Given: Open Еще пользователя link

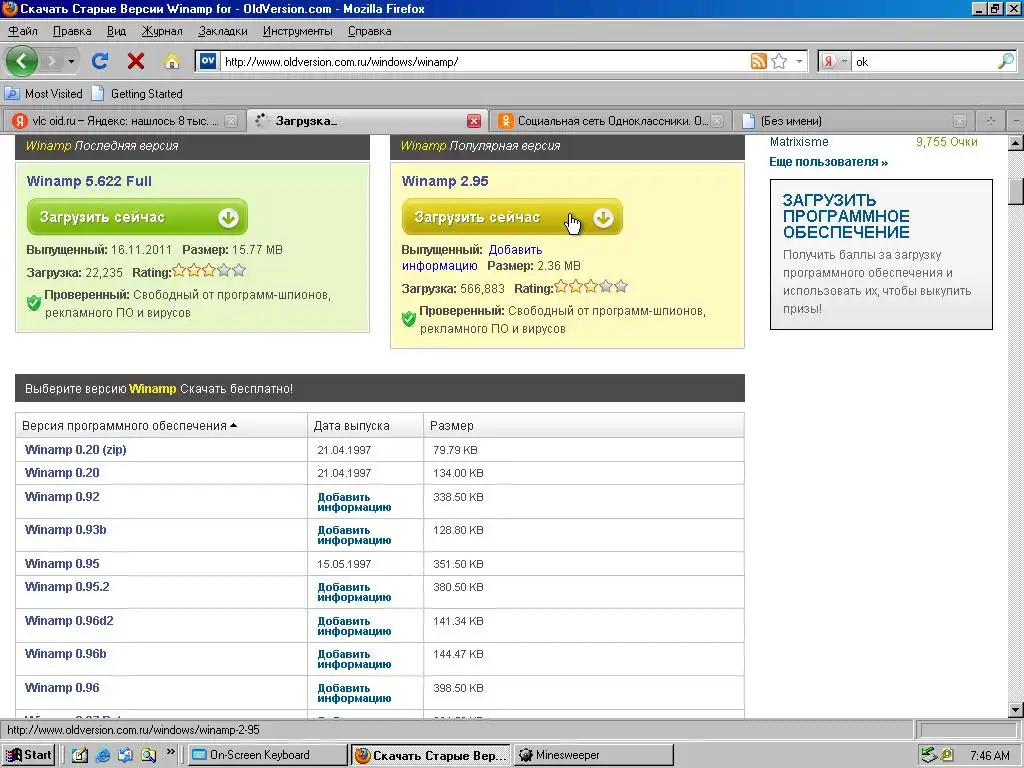Looking at the screenshot, I should pos(828,162).
